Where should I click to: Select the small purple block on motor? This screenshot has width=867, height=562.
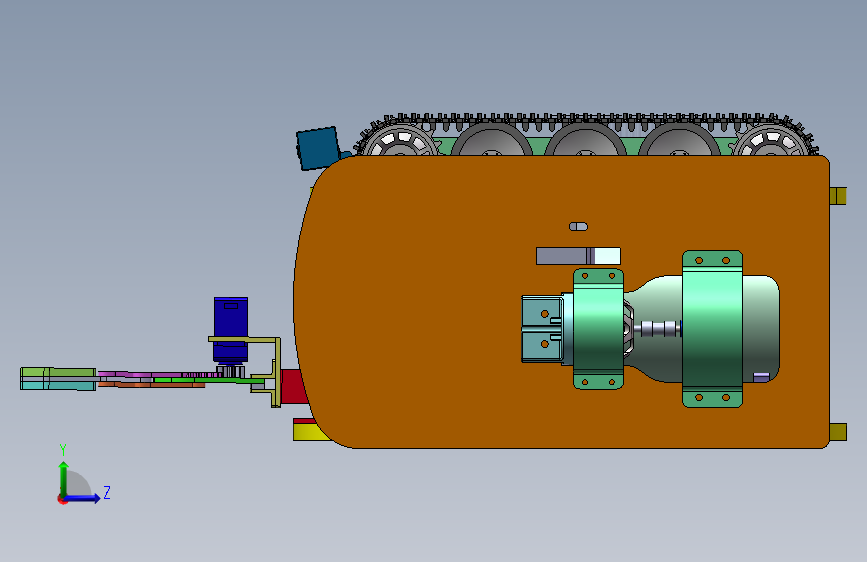[x=761, y=377]
